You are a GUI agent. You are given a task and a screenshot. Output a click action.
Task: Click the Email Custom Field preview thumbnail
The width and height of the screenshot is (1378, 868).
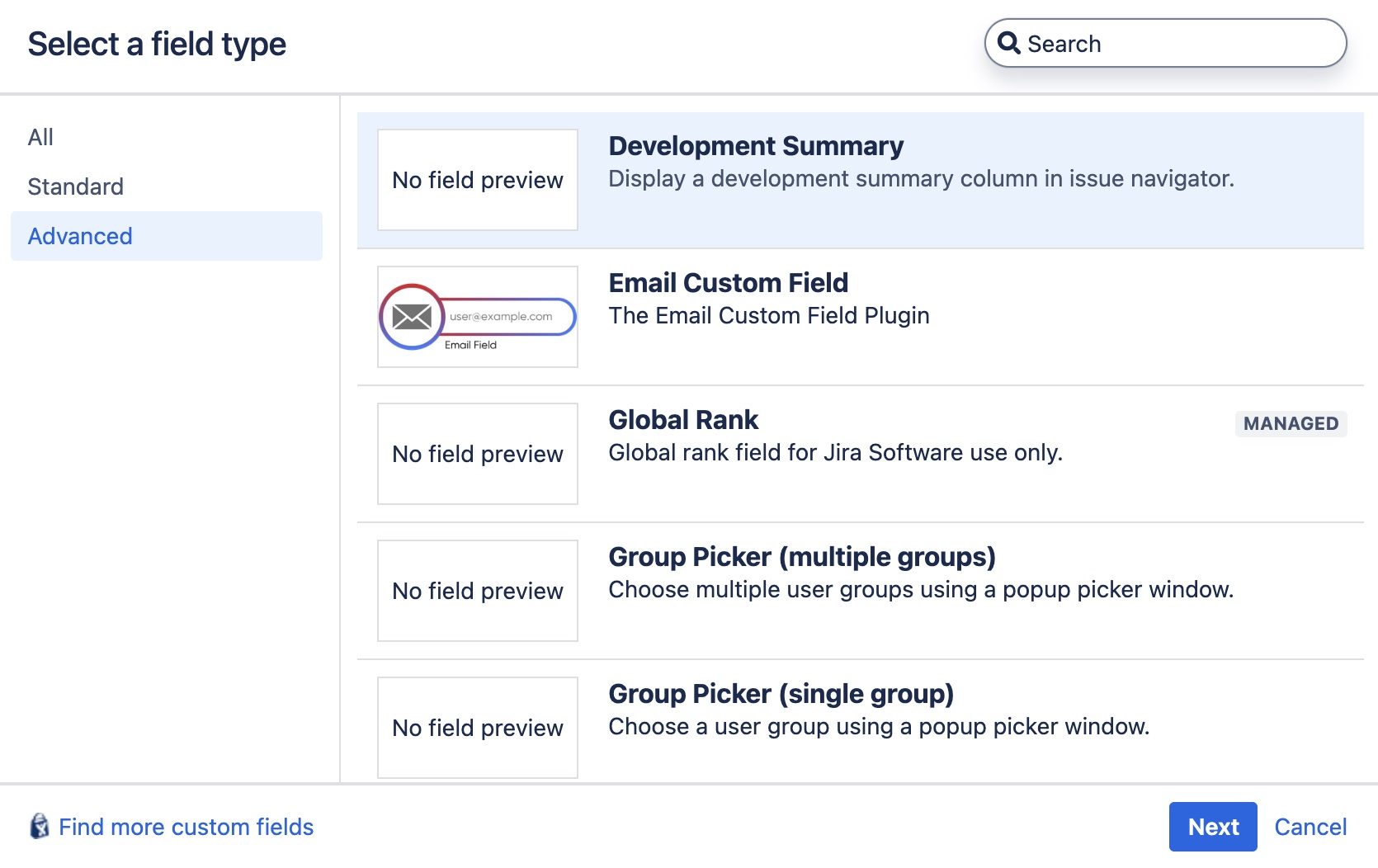(x=478, y=317)
